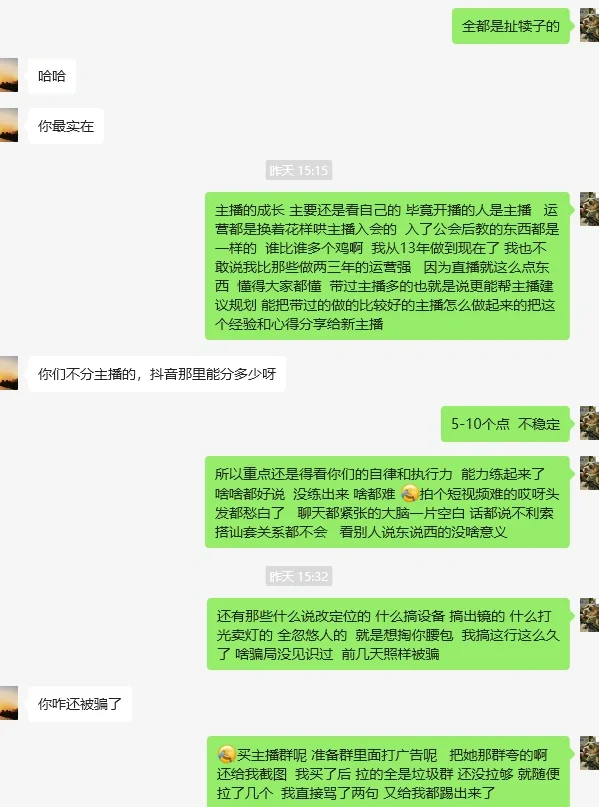Viewport: 599px width, 807px height.
Task: Select the long message starting 主播的成长
Action: (387, 266)
